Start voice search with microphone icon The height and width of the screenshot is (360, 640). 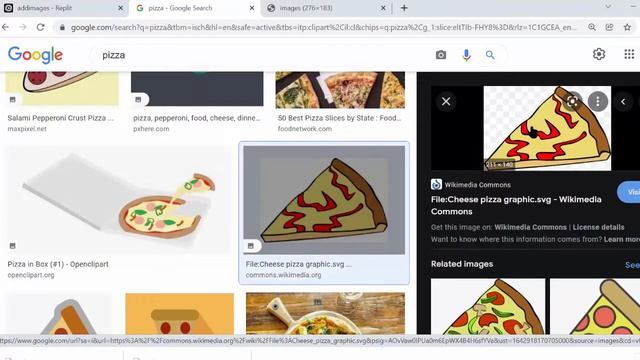466,55
